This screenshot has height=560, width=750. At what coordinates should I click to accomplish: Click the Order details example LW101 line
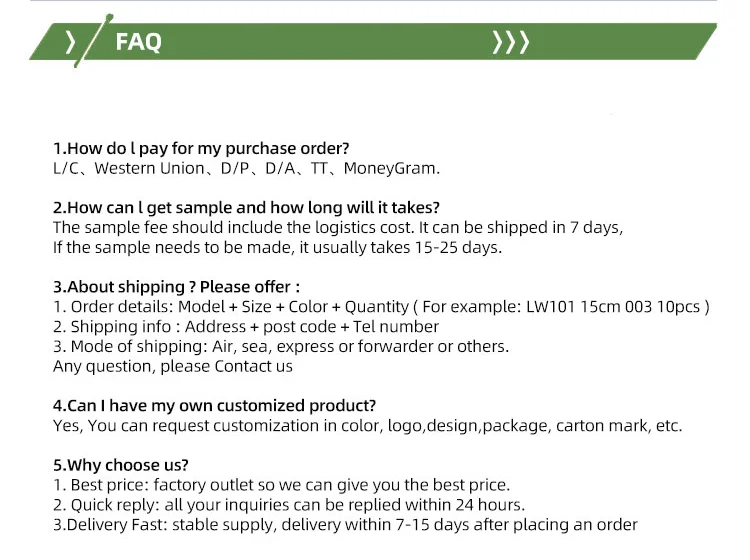tap(381, 307)
